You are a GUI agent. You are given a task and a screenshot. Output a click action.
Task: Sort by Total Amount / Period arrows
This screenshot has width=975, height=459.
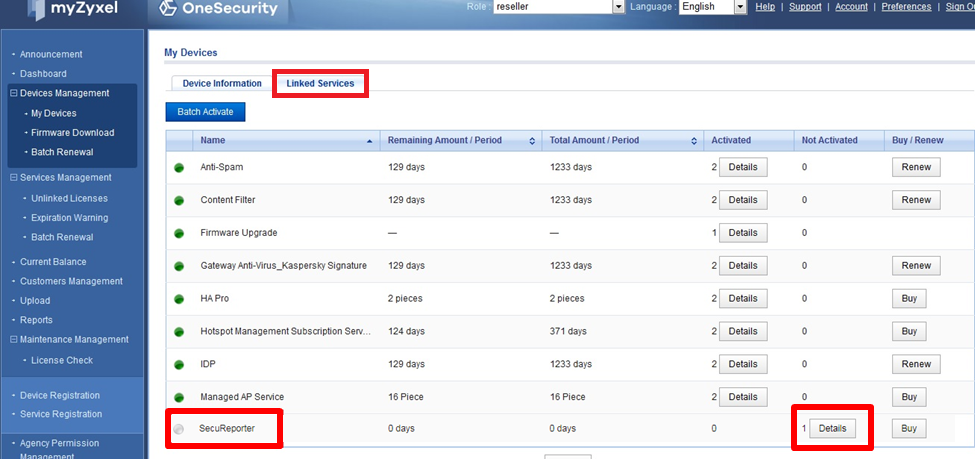[694, 141]
